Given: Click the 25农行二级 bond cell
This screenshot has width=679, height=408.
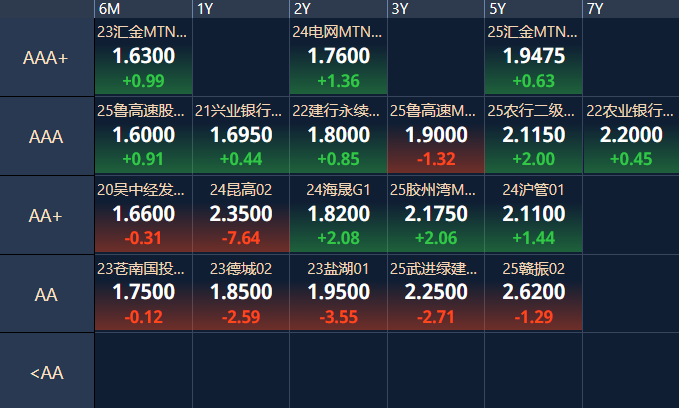Looking at the screenshot, I should (534, 136).
